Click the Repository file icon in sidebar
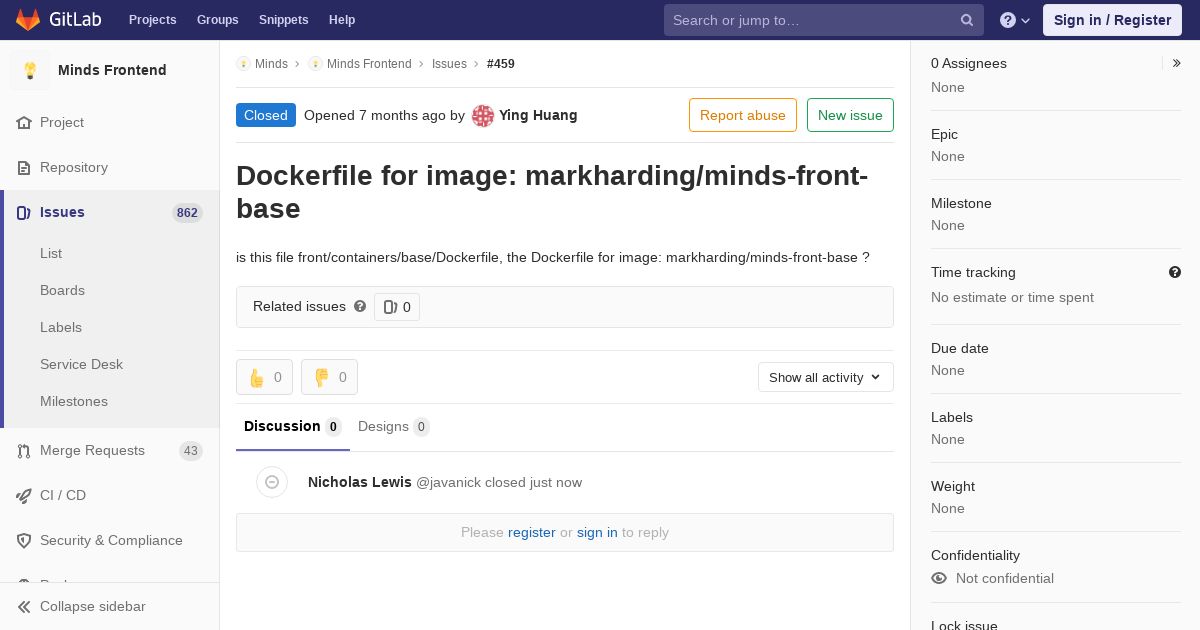The image size is (1200, 630). tap(24, 168)
